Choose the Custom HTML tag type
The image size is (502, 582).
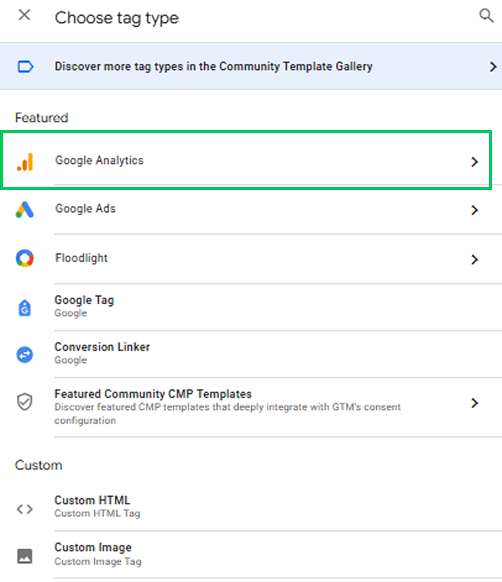(251, 507)
